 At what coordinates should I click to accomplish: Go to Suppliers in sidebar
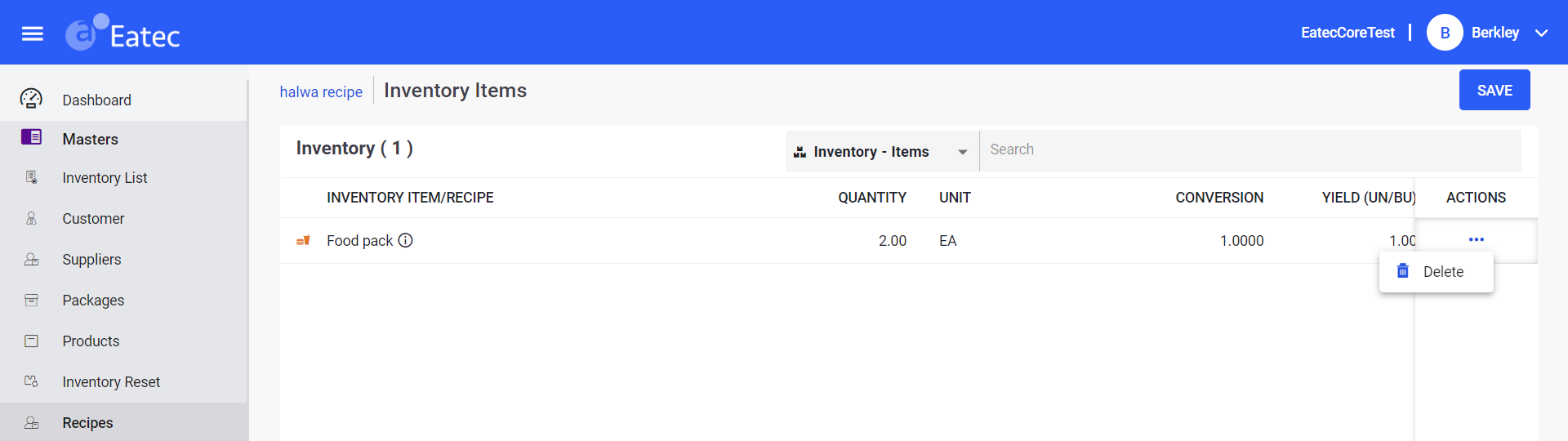pyautogui.click(x=91, y=260)
